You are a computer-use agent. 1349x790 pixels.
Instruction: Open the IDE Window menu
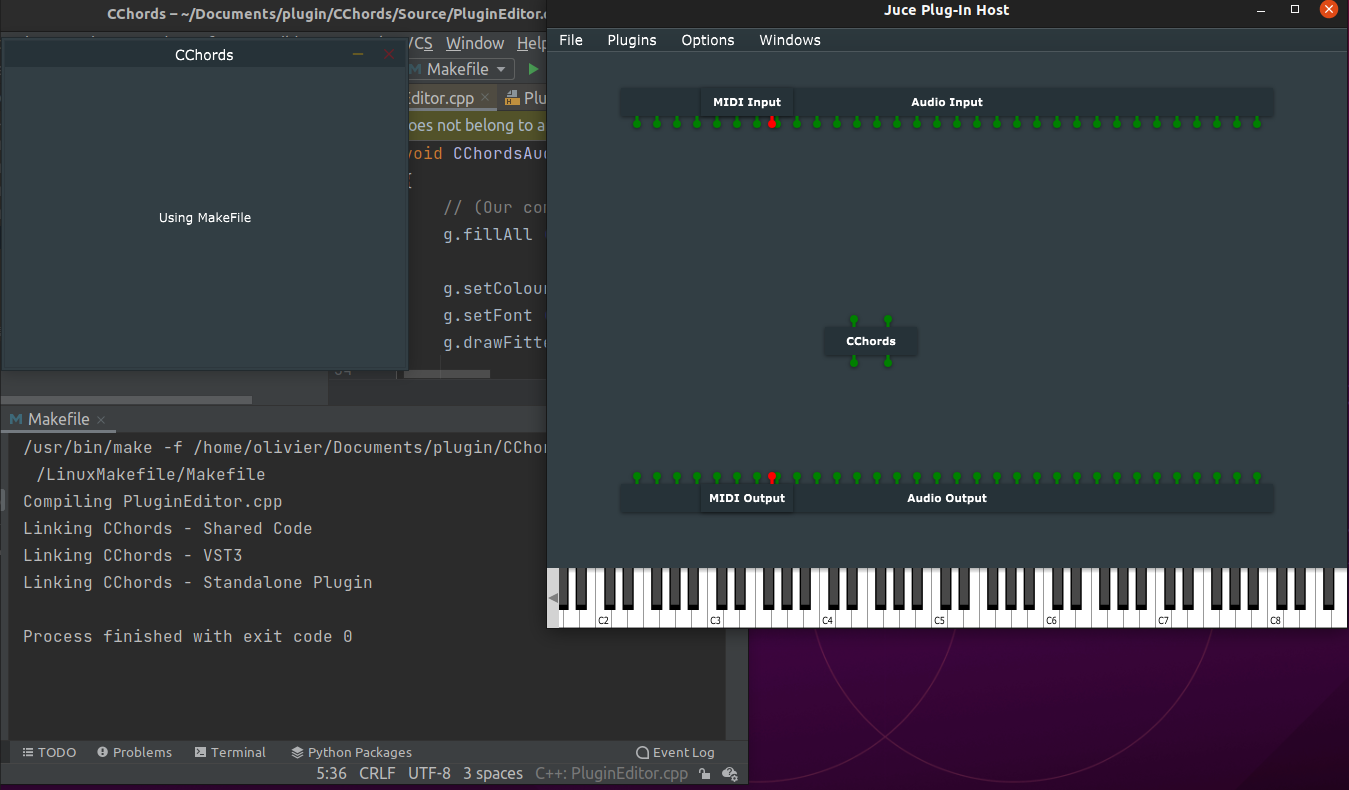(x=475, y=43)
